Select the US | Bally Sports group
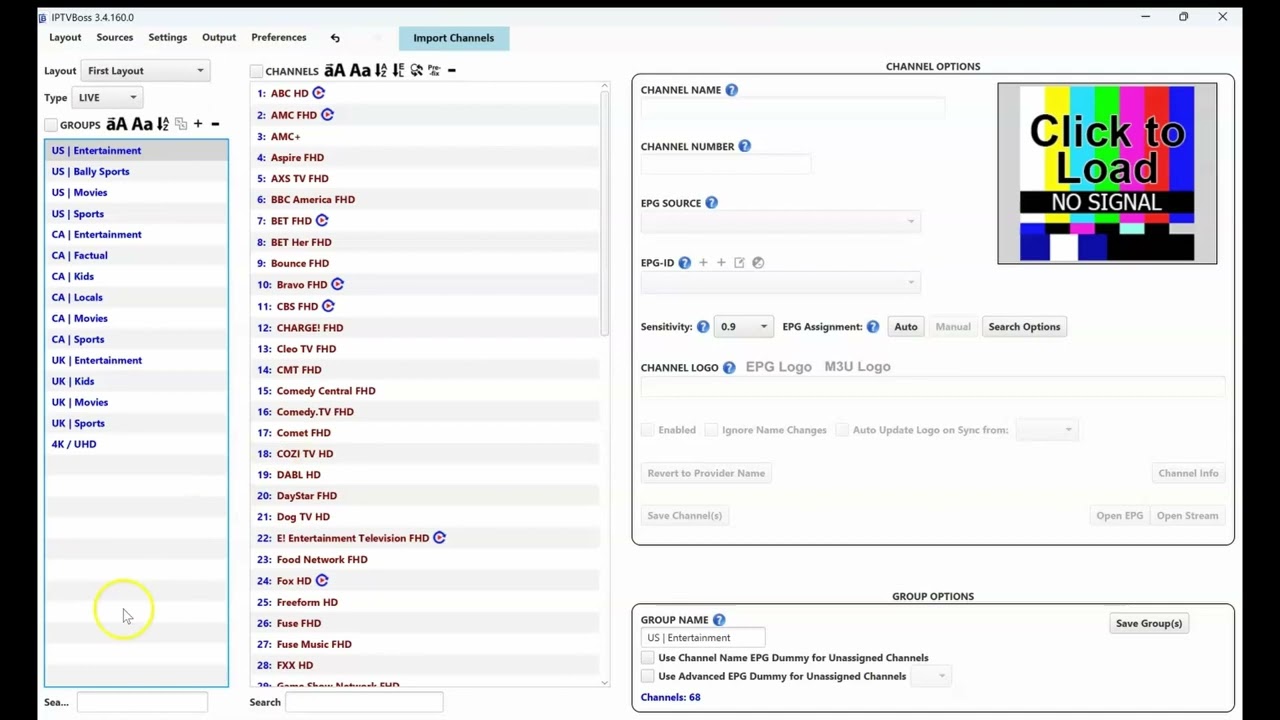The width and height of the screenshot is (1280, 720). [x=136, y=172]
